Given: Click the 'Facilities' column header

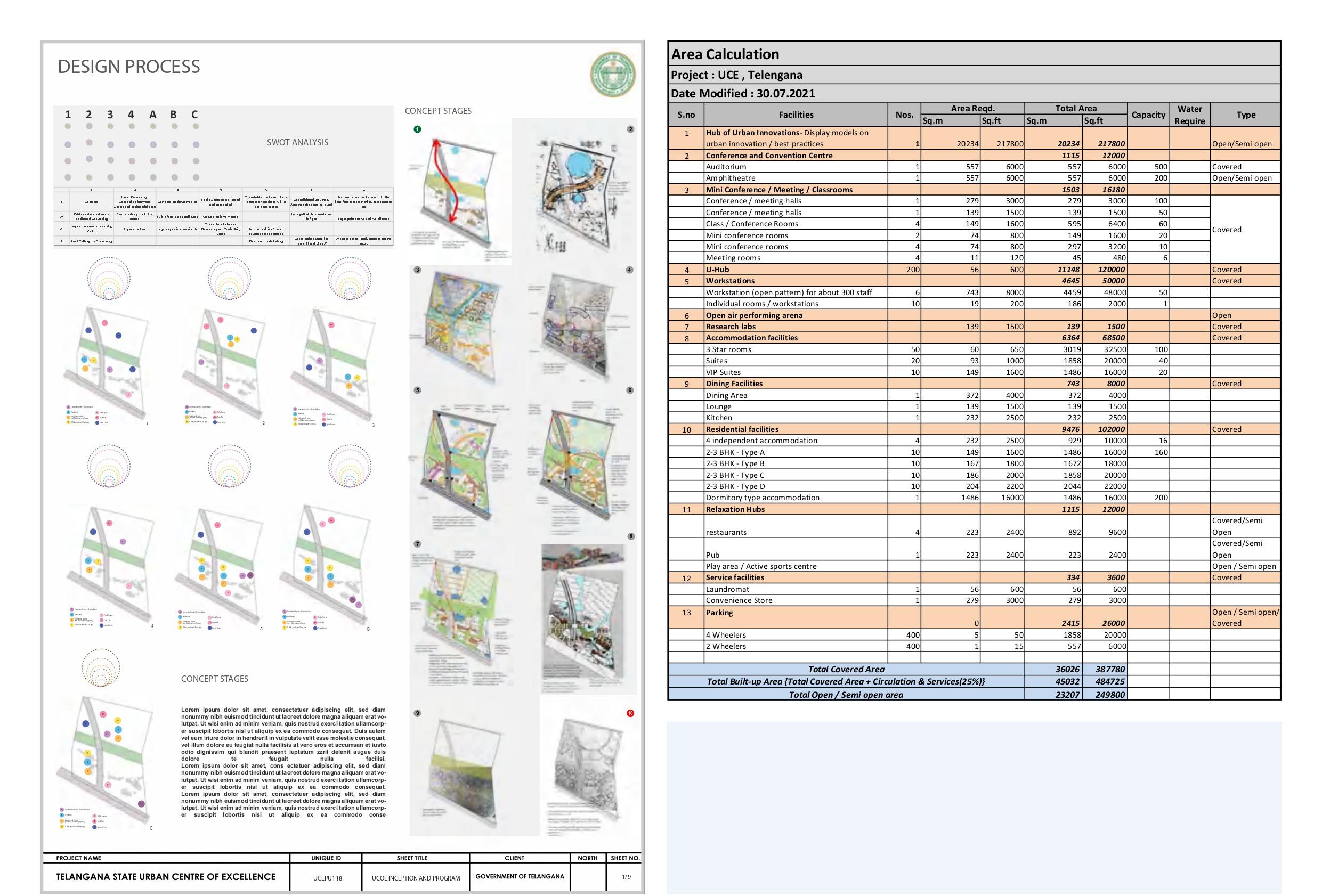Looking at the screenshot, I should point(796,115).
